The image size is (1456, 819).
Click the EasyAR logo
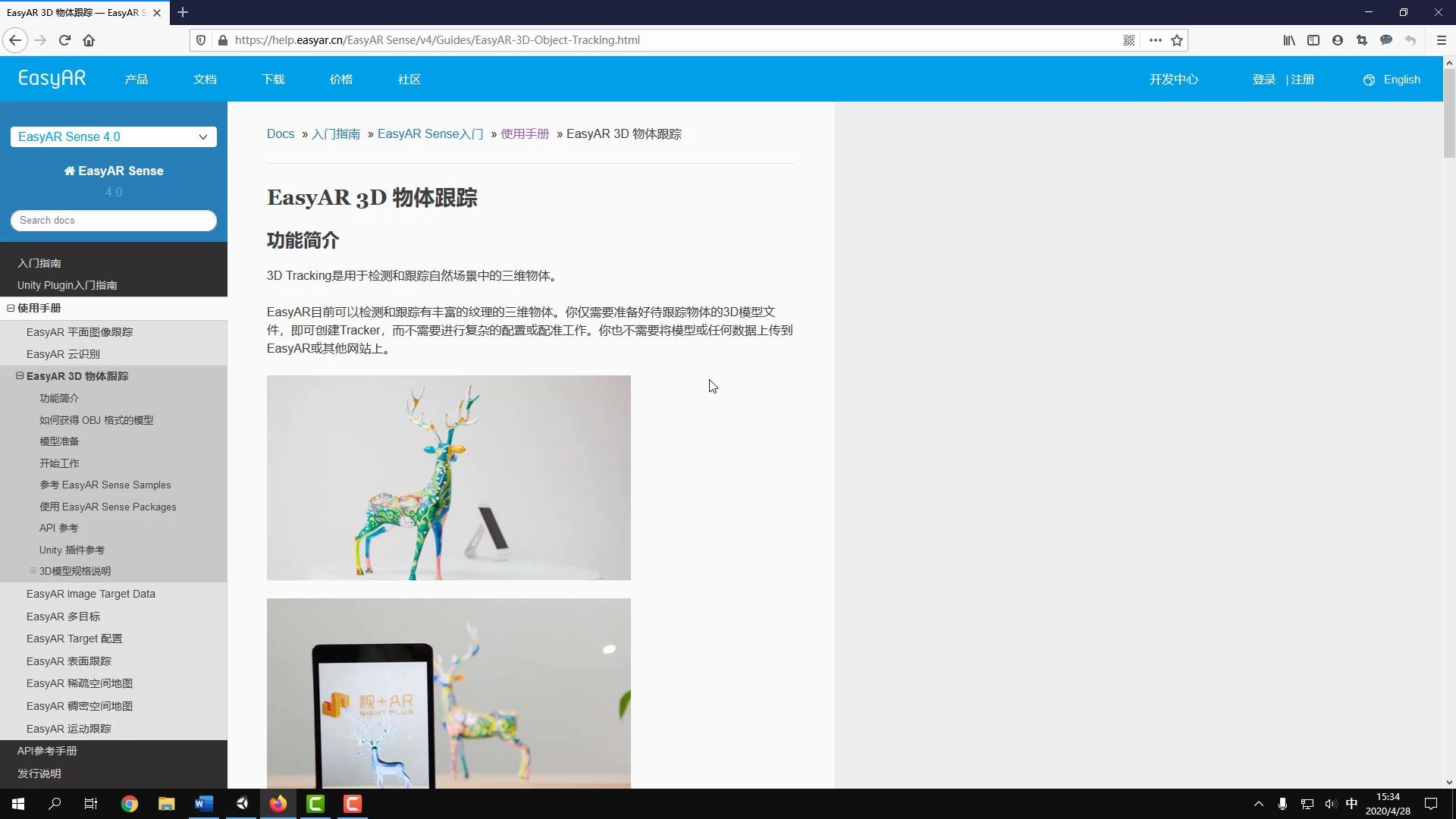pos(52,79)
